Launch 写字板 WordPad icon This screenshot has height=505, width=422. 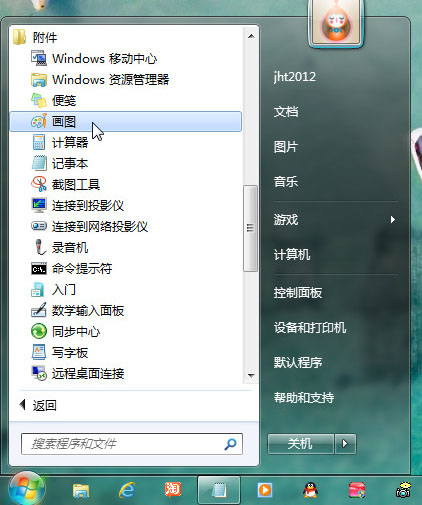(x=39, y=352)
